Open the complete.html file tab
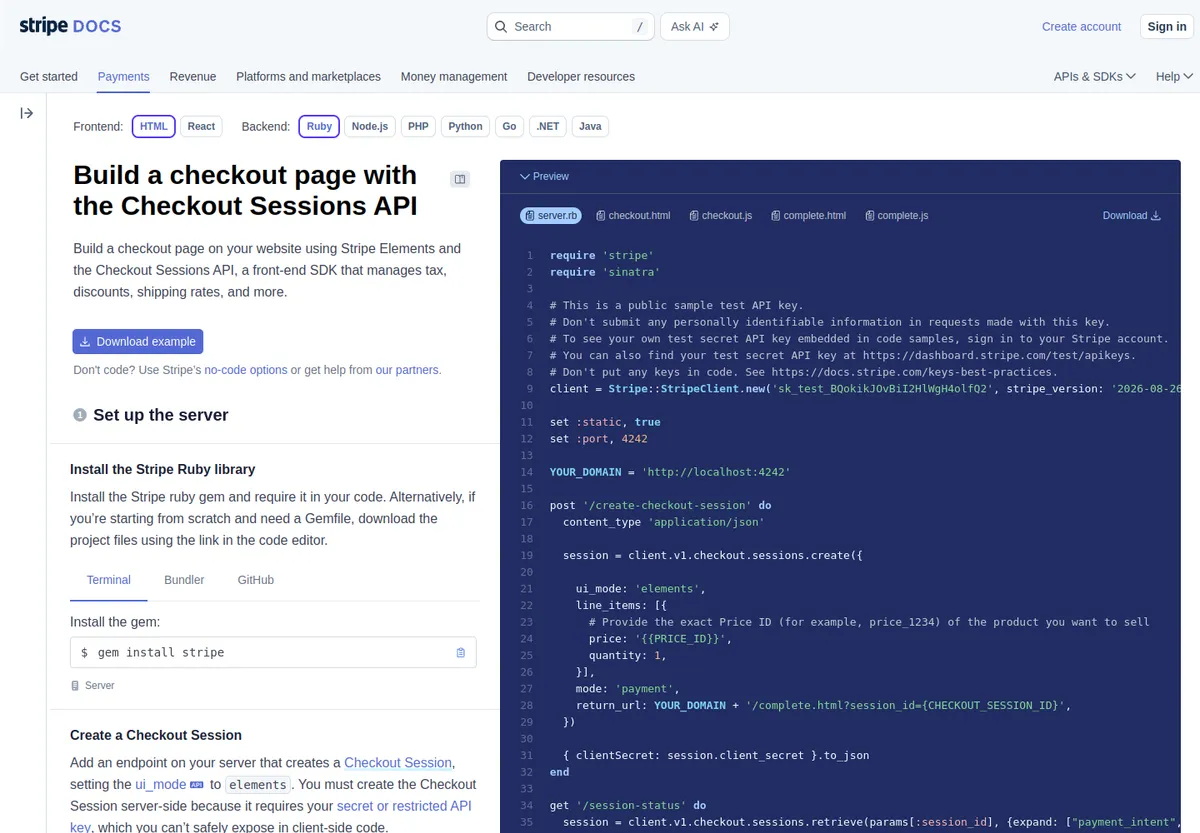1200x833 pixels. (808, 216)
